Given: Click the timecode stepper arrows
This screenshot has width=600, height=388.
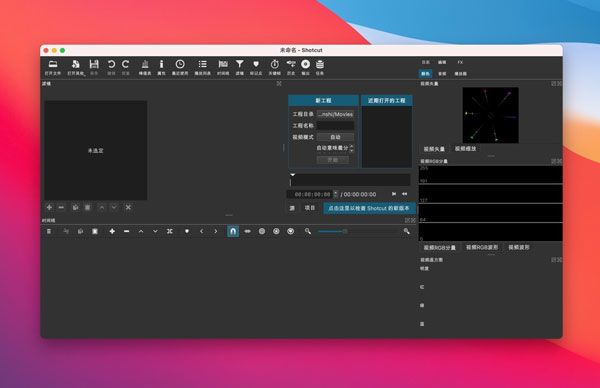Looking at the screenshot, I should coord(336,194).
